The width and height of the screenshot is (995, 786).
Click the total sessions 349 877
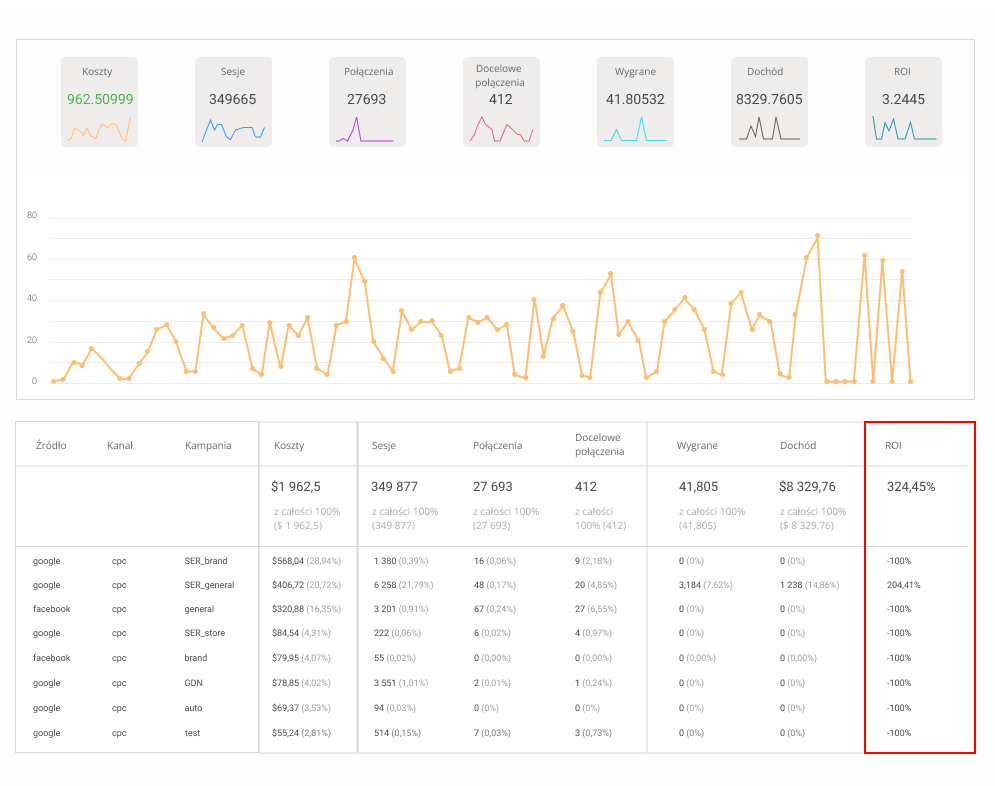(x=394, y=487)
